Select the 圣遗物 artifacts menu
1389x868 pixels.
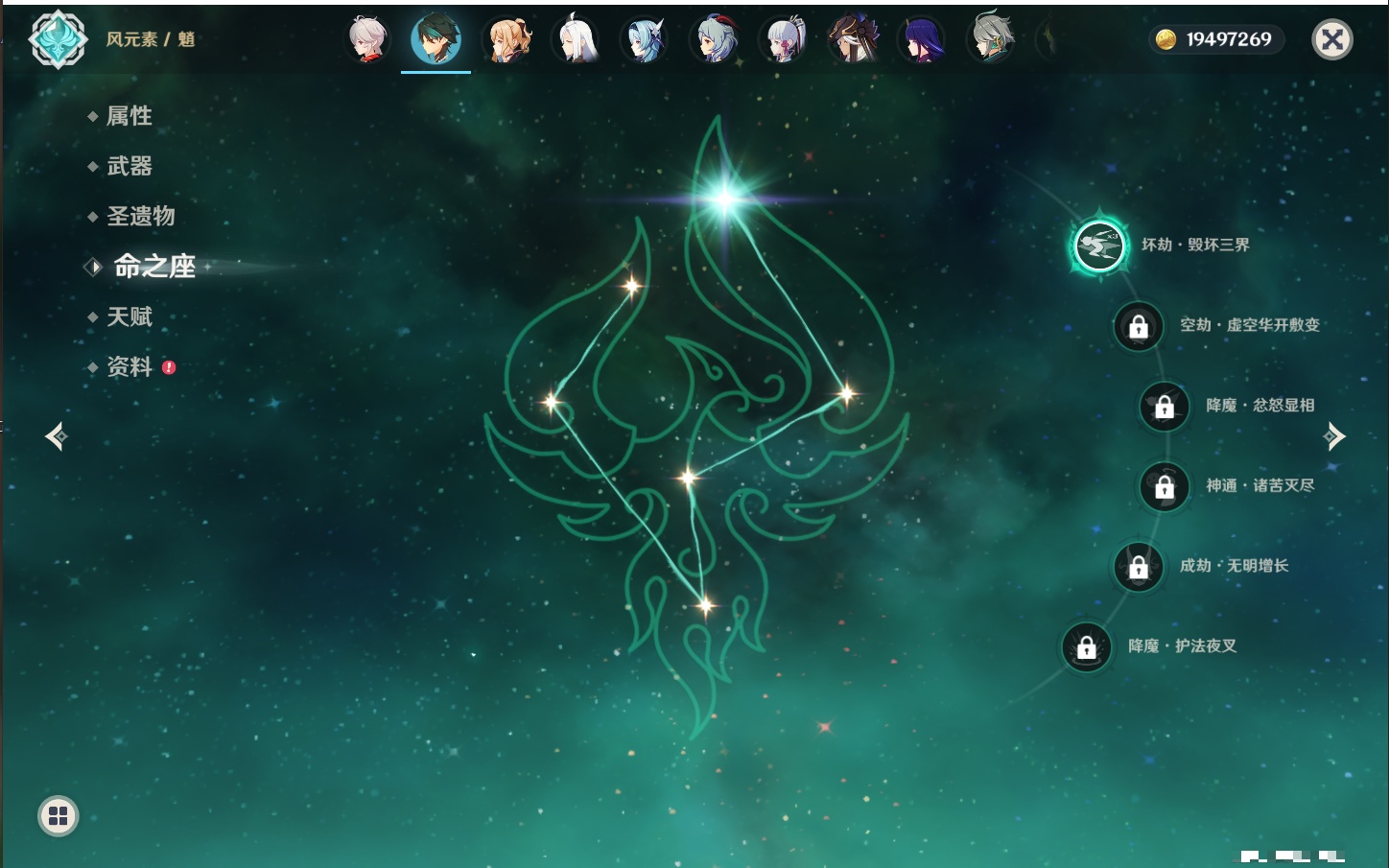[140, 216]
